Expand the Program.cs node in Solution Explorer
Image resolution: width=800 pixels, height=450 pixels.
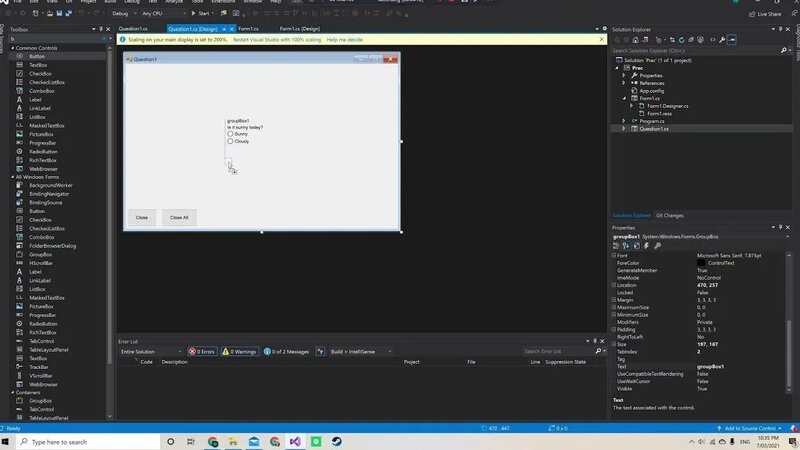tap(623, 121)
